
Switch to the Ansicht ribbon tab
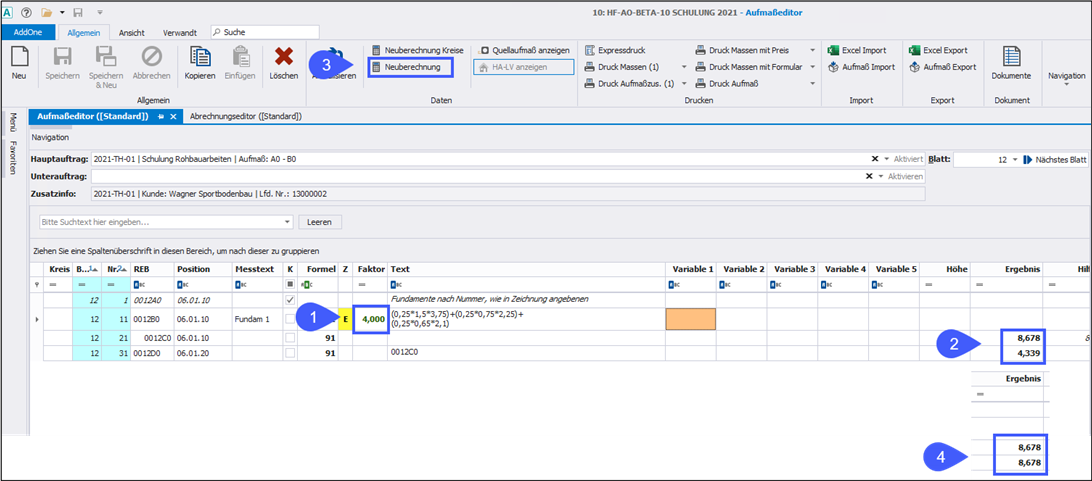point(131,32)
